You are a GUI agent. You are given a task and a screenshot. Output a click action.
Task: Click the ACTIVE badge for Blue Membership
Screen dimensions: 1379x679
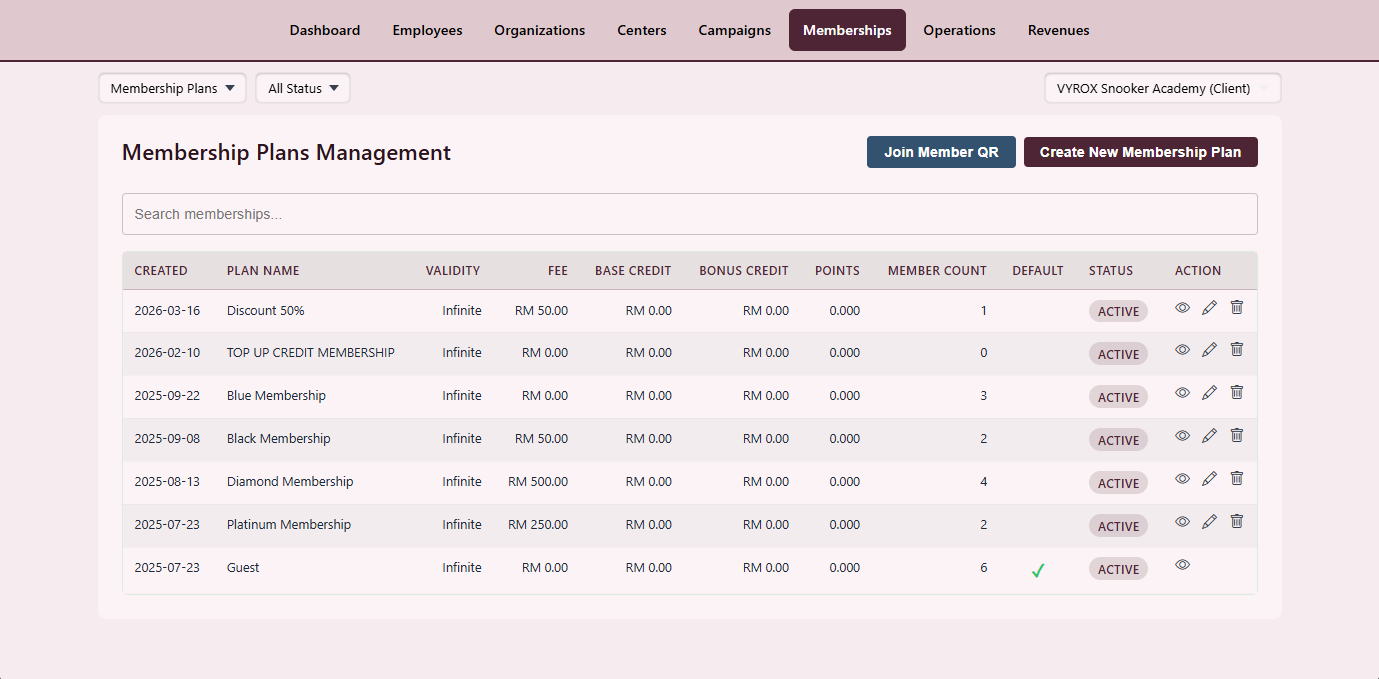1118,397
